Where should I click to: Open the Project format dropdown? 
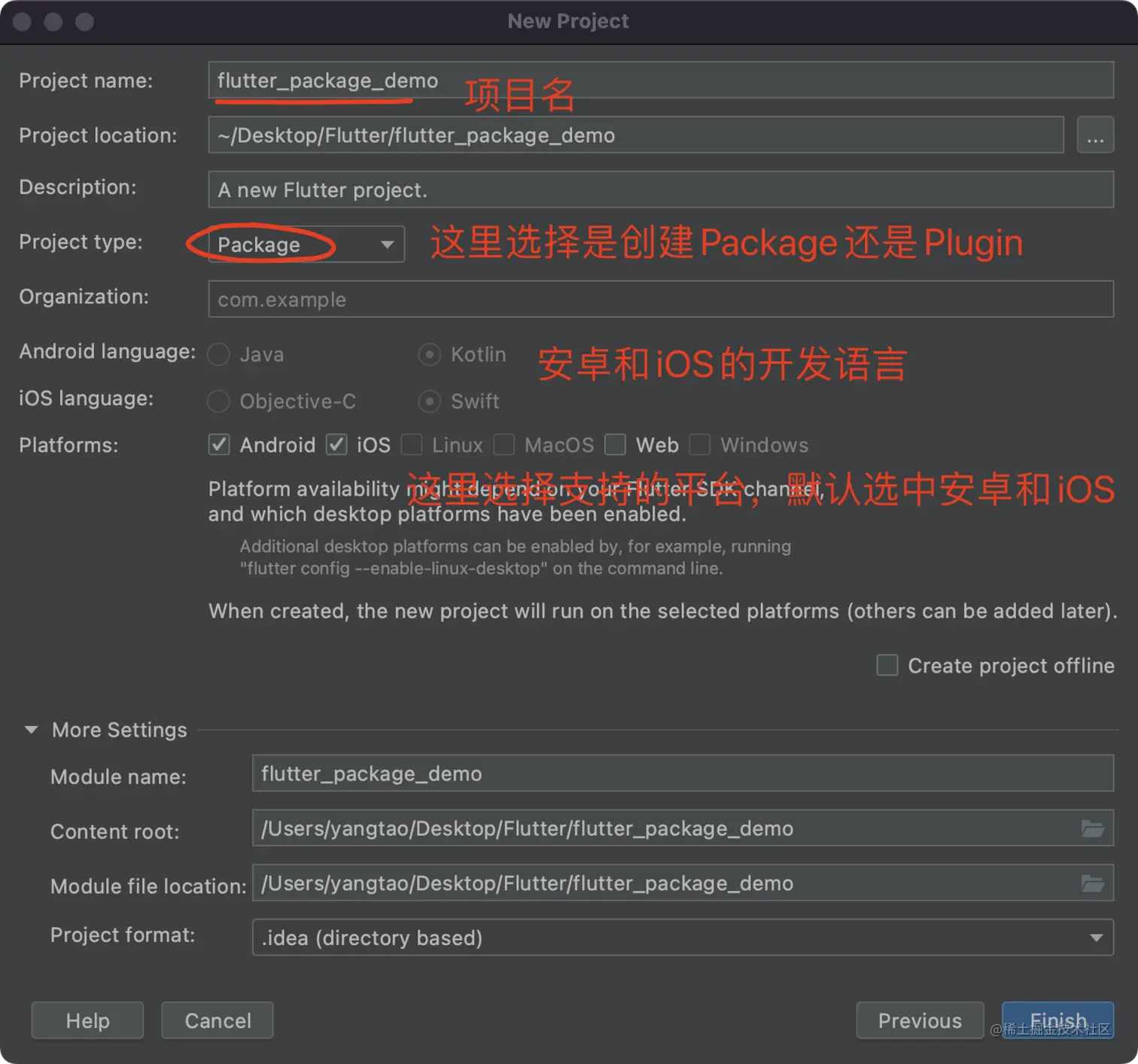[x=683, y=938]
